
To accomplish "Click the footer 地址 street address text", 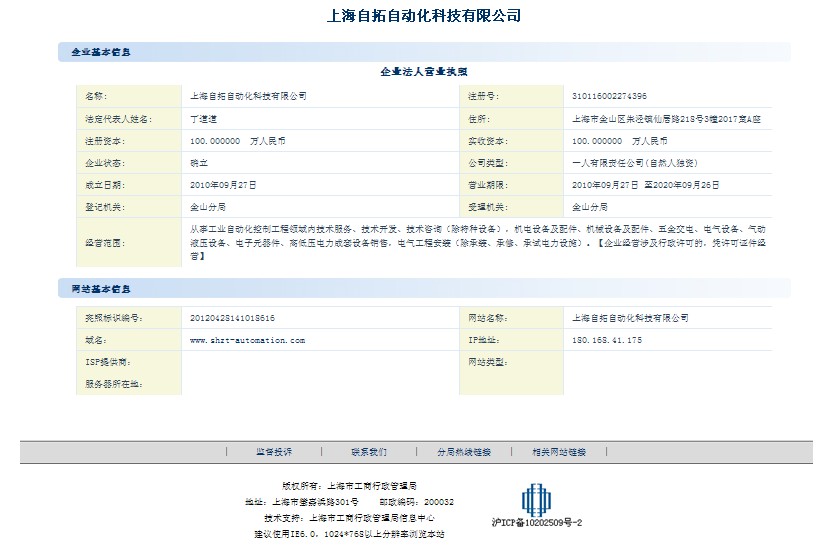I will (302, 502).
